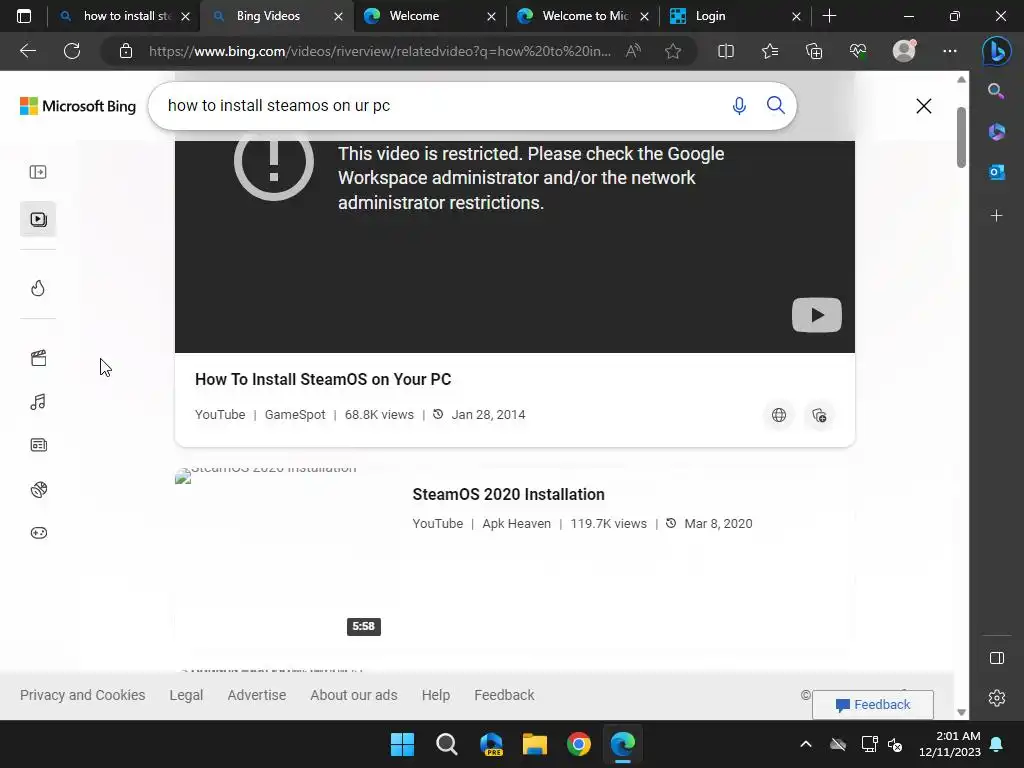Image resolution: width=1024 pixels, height=768 pixels.
Task: Launch Google Chrome from taskbar
Action: (x=579, y=744)
